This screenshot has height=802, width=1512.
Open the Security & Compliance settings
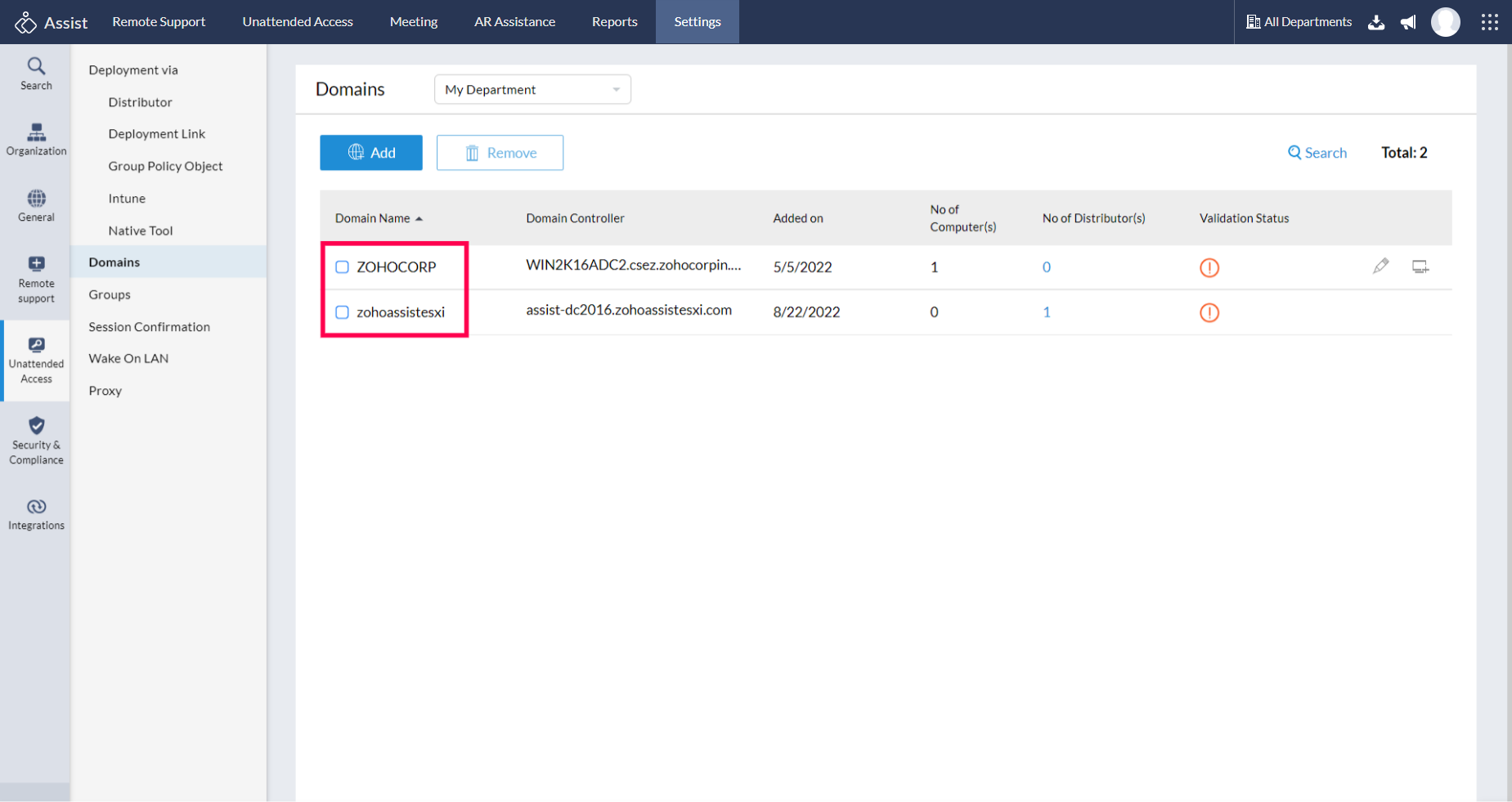click(35, 440)
